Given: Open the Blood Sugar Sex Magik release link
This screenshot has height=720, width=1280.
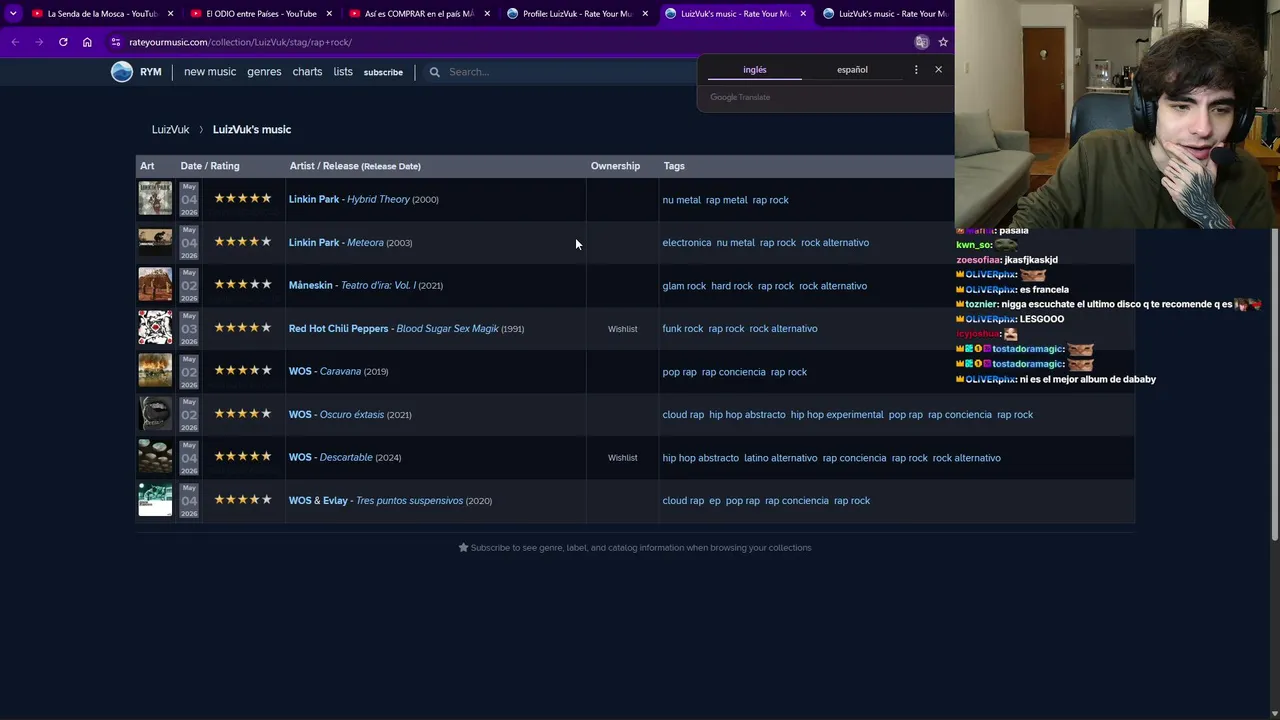Looking at the screenshot, I should 447,328.
